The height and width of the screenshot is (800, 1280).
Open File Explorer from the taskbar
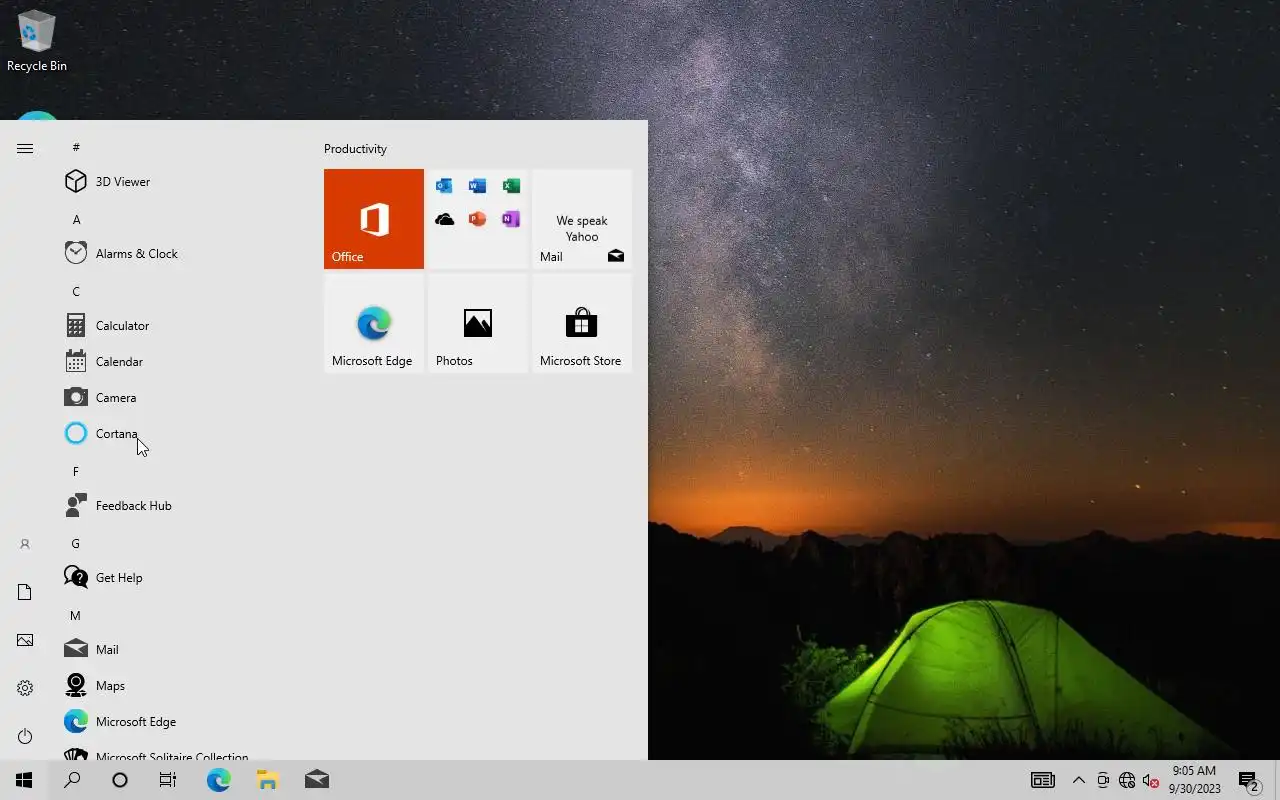[x=267, y=780]
